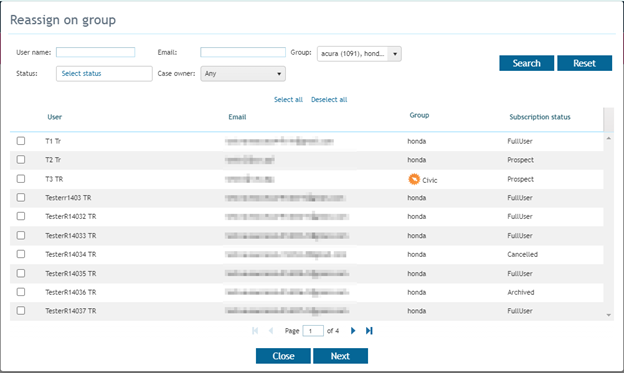
Task: Click the Reset button
Action: tap(585, 63)
